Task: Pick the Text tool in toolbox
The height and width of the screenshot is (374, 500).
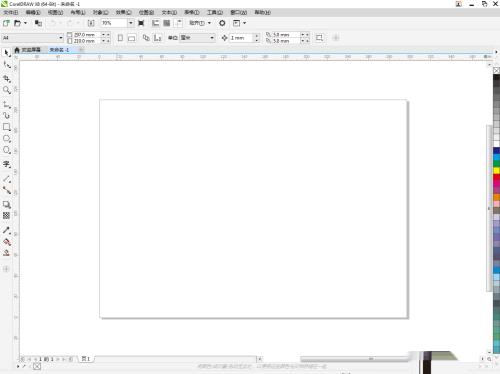Action: tap(7, 164)
